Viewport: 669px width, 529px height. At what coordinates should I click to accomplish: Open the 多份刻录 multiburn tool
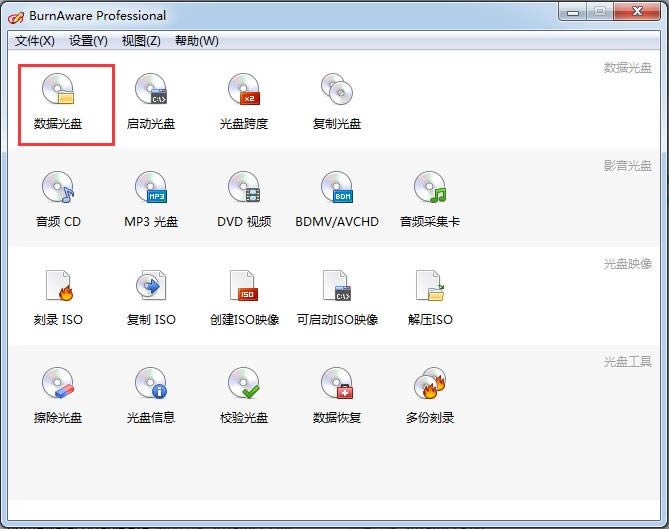(430, 396)
